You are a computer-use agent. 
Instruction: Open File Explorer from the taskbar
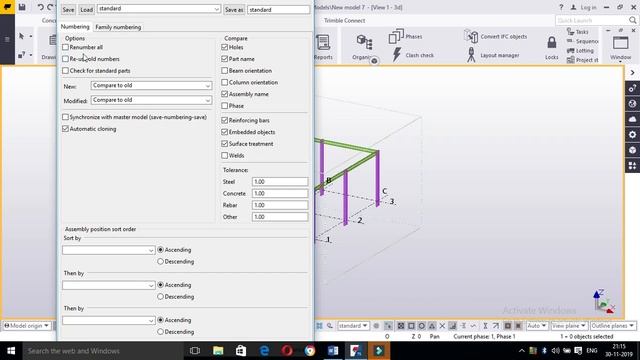coord(218,351)
